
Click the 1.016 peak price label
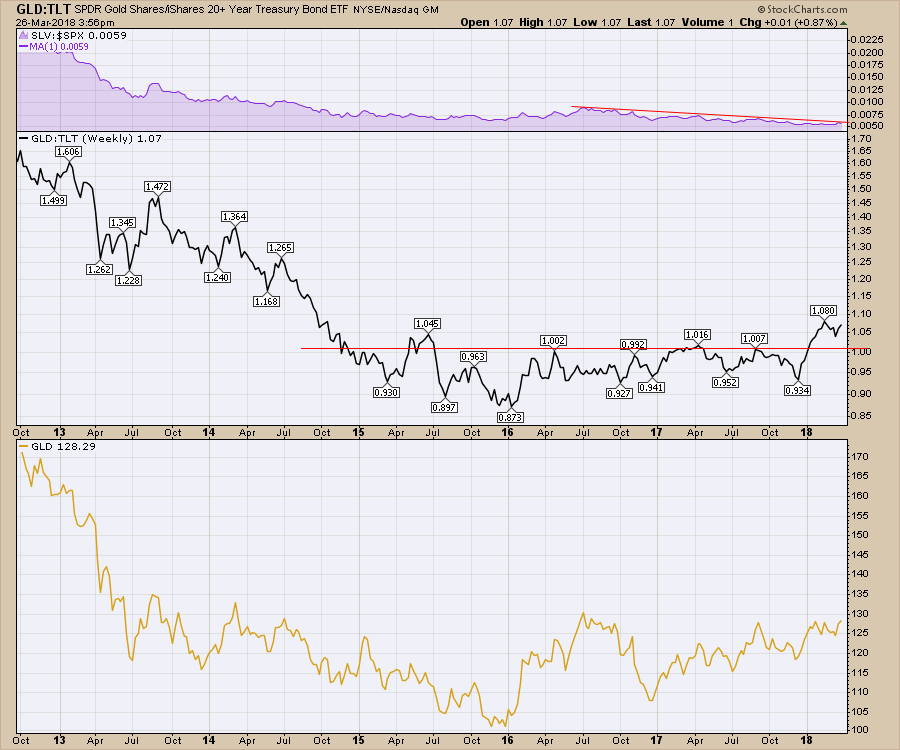pyautogui.click(x=697, y=335)
